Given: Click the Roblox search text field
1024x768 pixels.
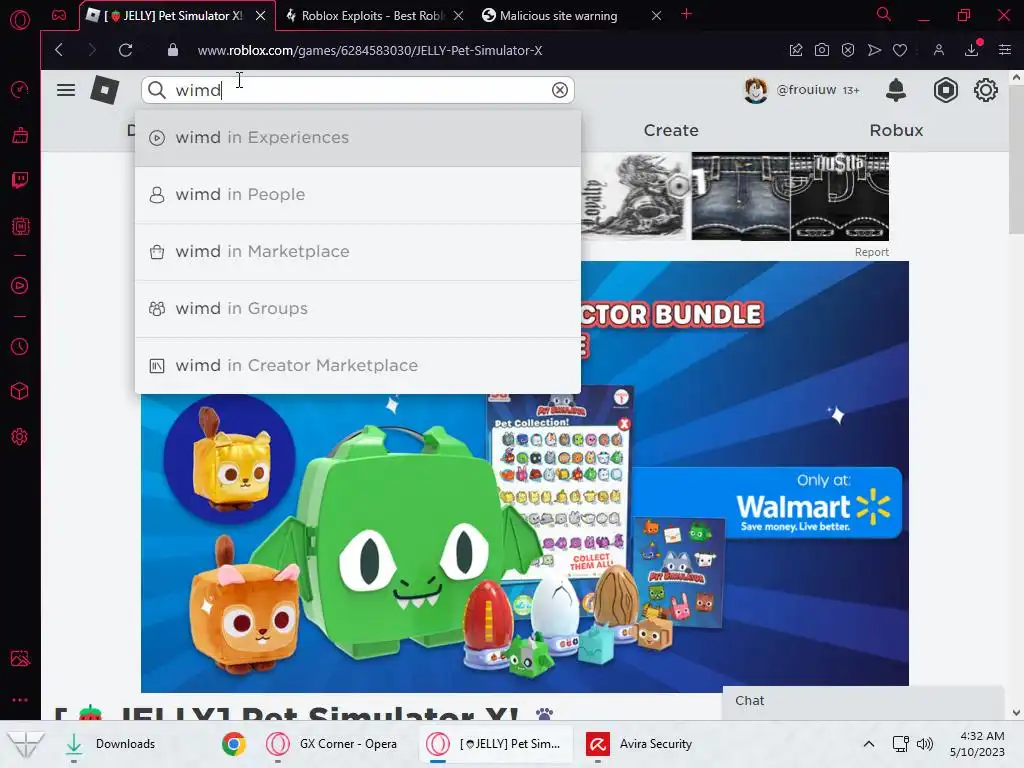Looking at the screenshot, I should point(358,90).
